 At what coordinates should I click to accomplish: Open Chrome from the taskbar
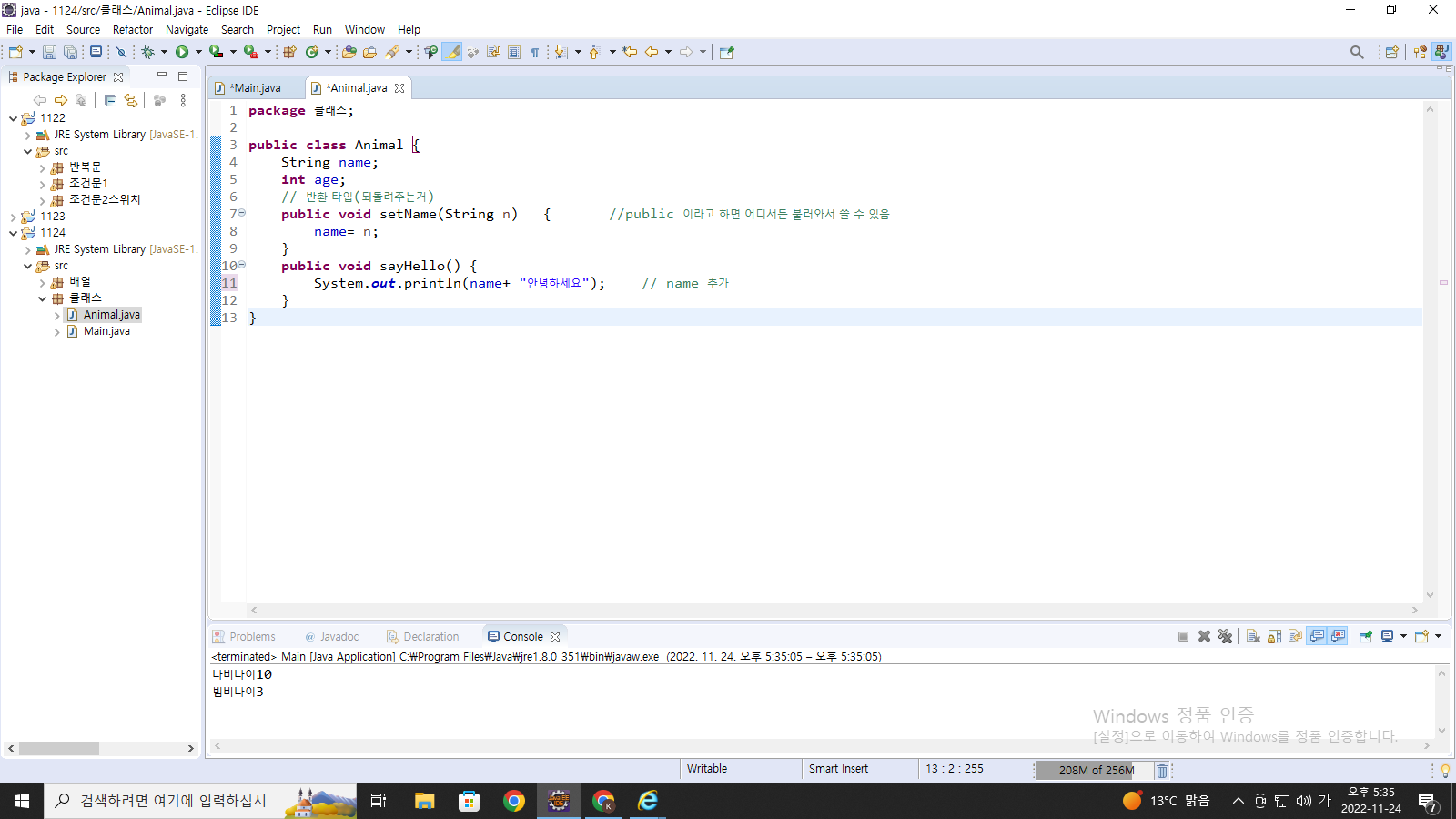(514, 801)
